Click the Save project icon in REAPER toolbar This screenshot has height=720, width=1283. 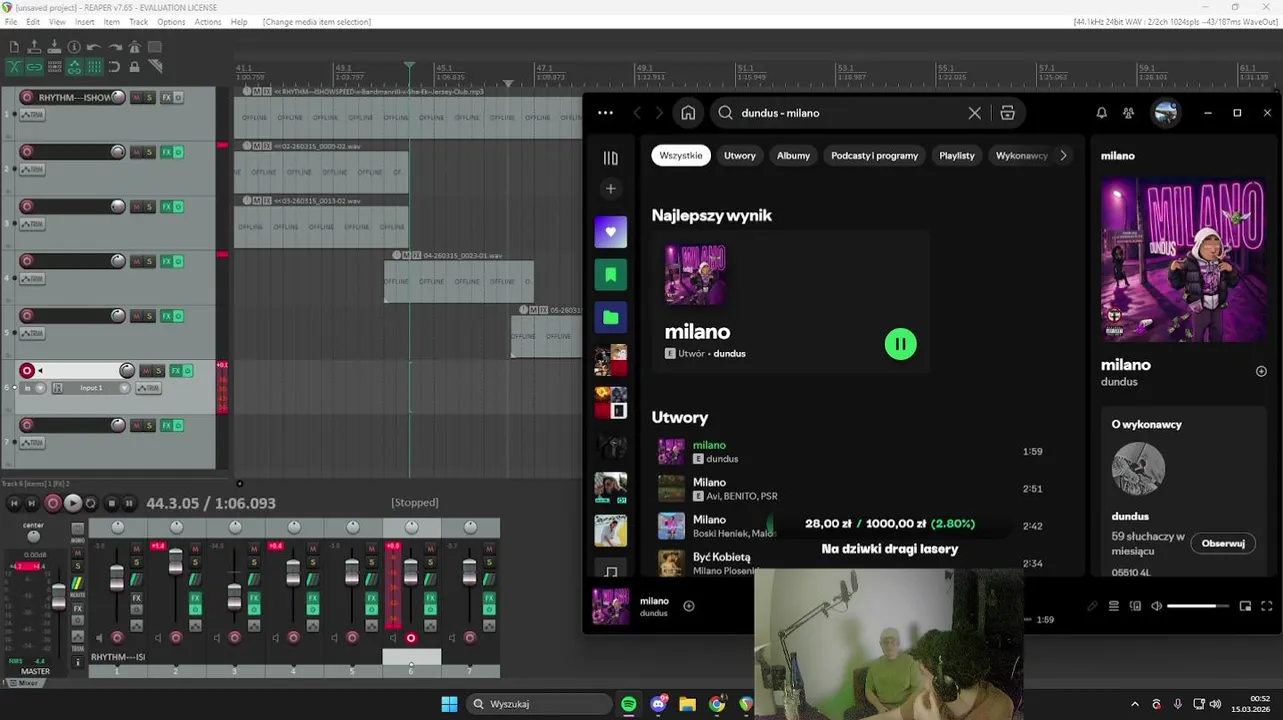point(54,47)
